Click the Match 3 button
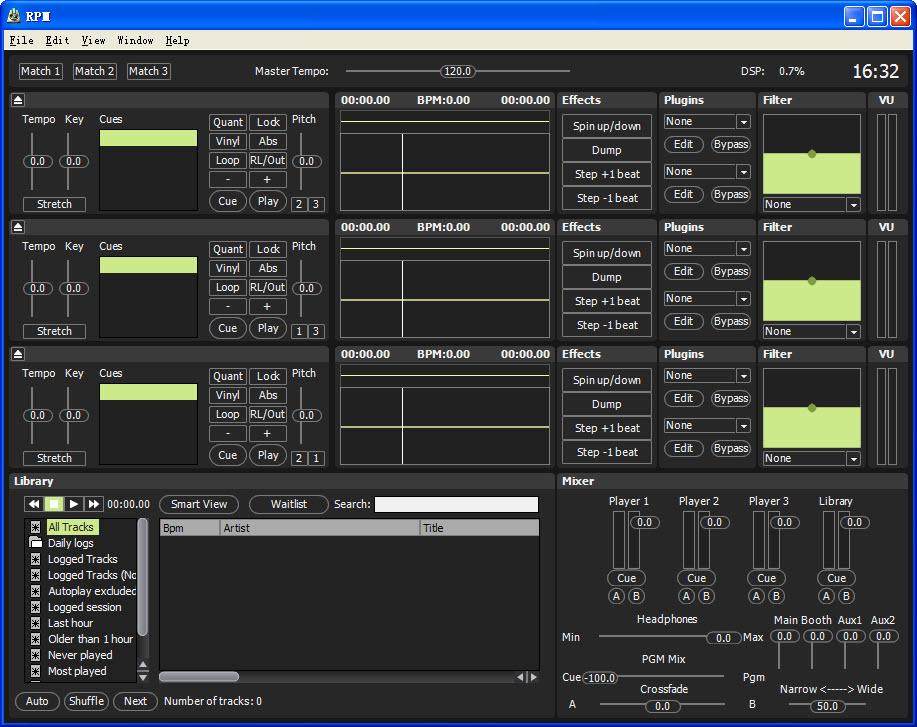 click(149, 71)
